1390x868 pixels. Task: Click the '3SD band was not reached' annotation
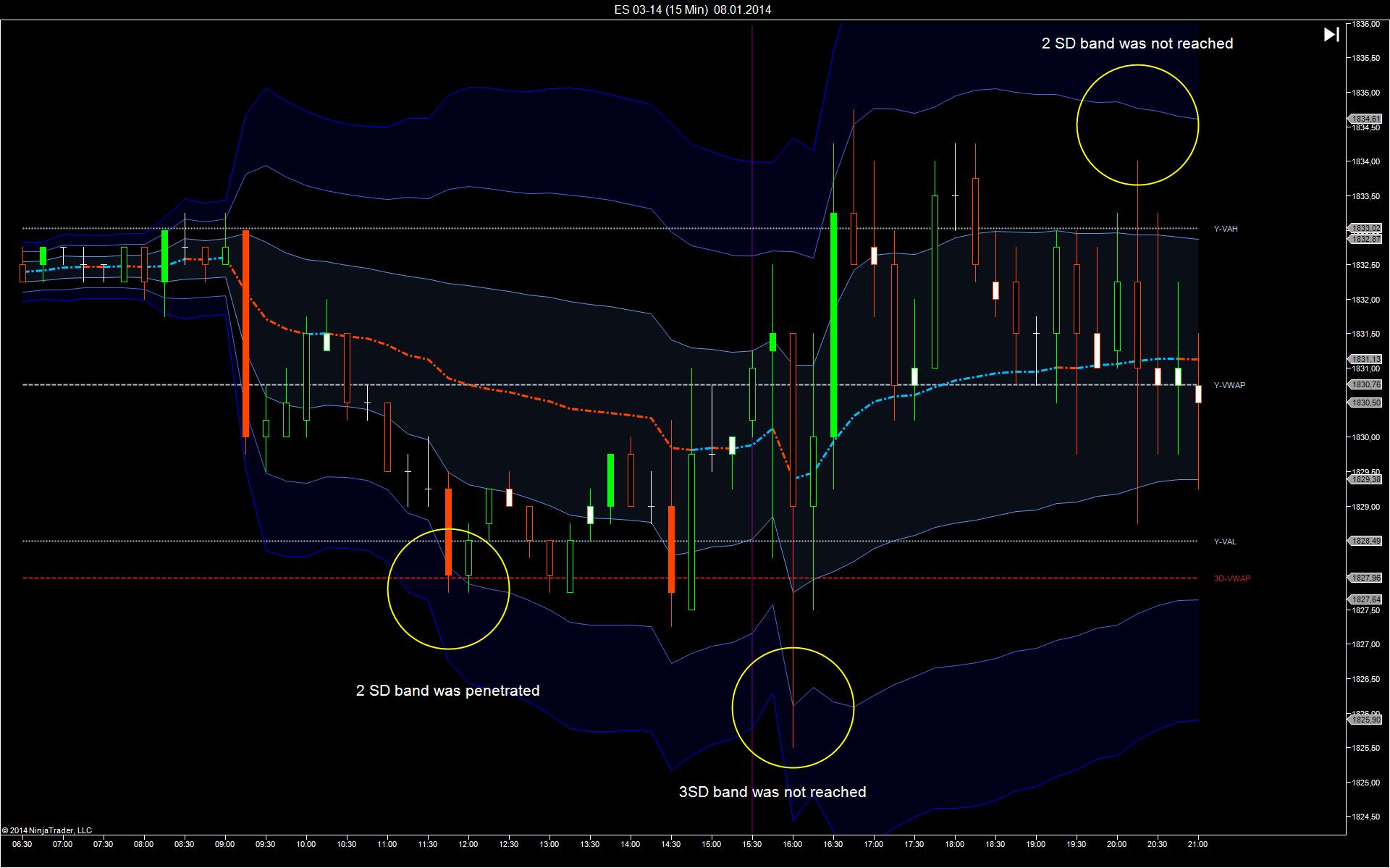(772, 792)
